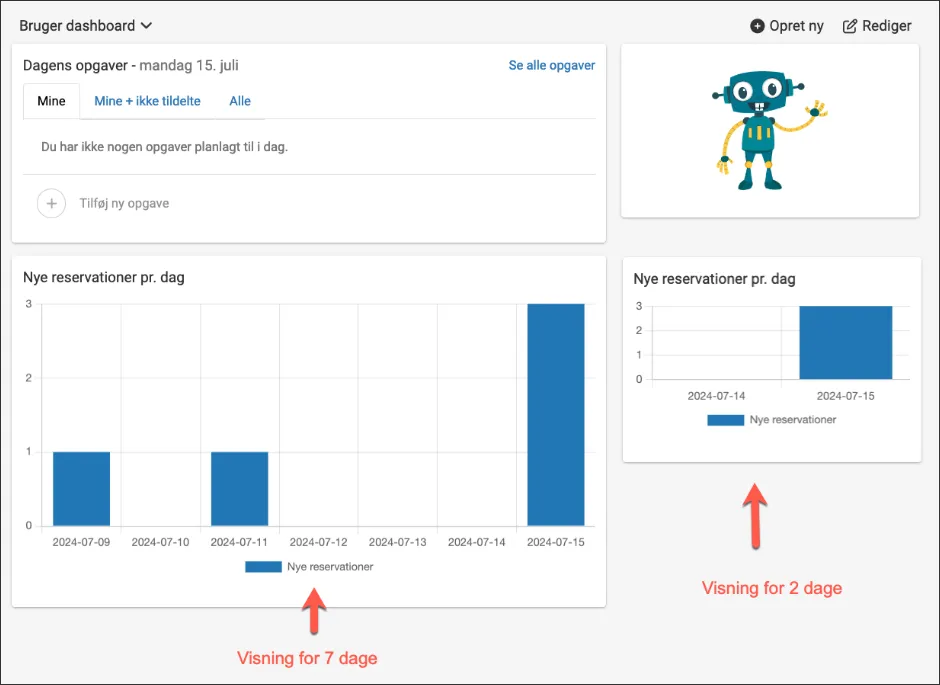Viewport: 940px width, 685px height.
Task: Click the Rediger button
Action: coord(877,26)
